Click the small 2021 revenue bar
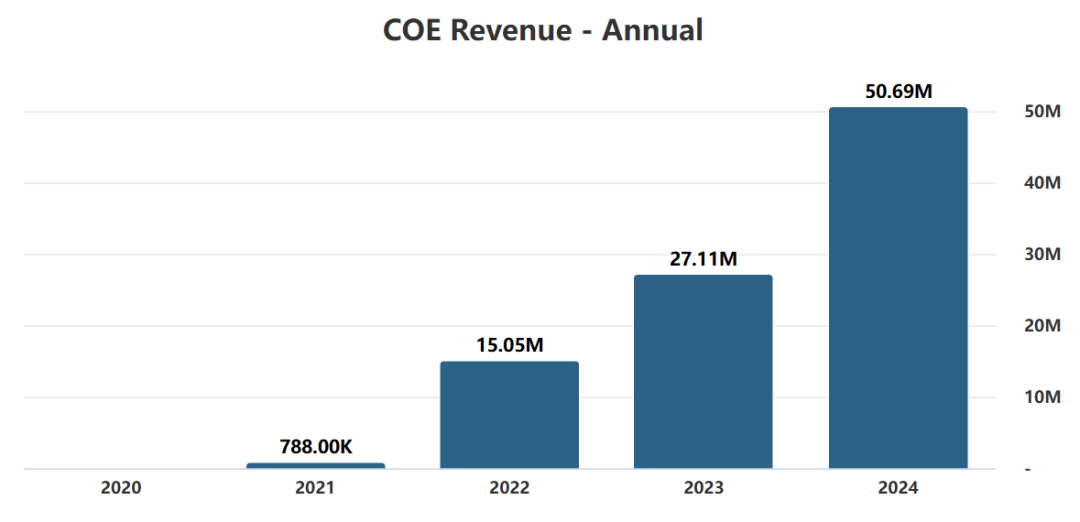The image size is (1080, 522). (315, 465)
